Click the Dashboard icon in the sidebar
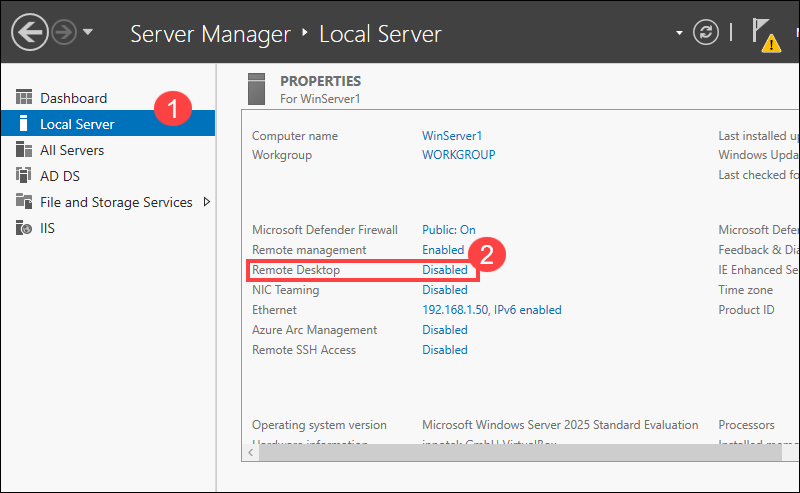Viewport: 800px width, 493px height. [x=24, y=98]
